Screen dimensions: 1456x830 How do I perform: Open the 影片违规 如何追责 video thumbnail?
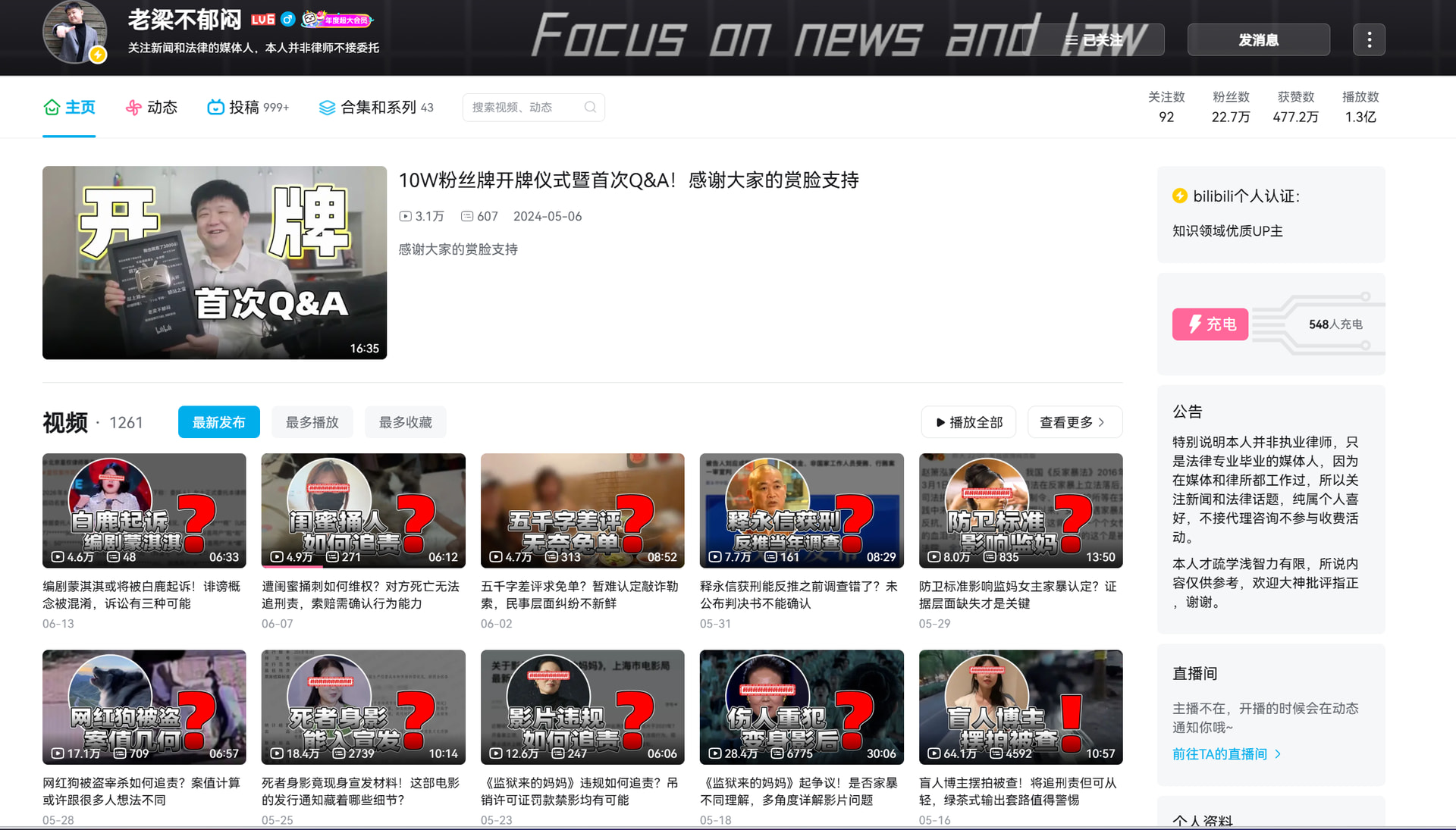tap(582, 707)
